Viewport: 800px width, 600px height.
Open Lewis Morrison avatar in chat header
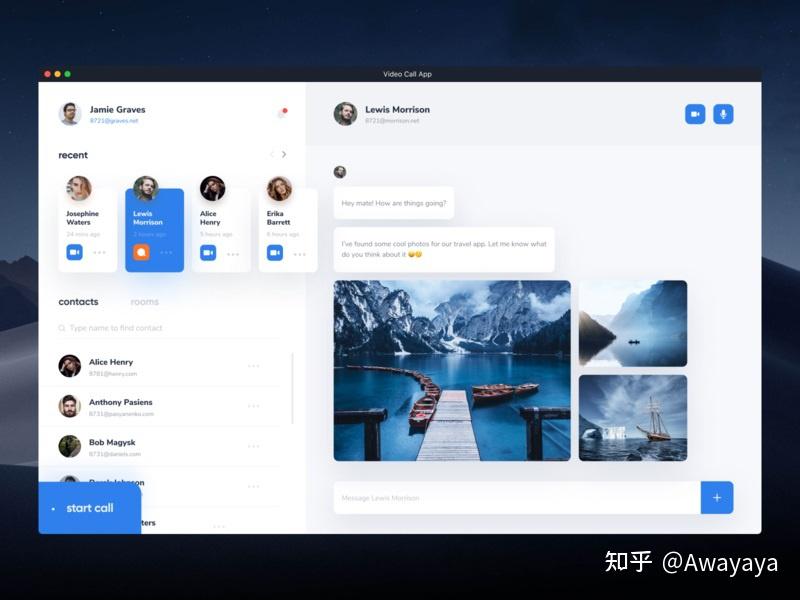[x=345, y=113]
